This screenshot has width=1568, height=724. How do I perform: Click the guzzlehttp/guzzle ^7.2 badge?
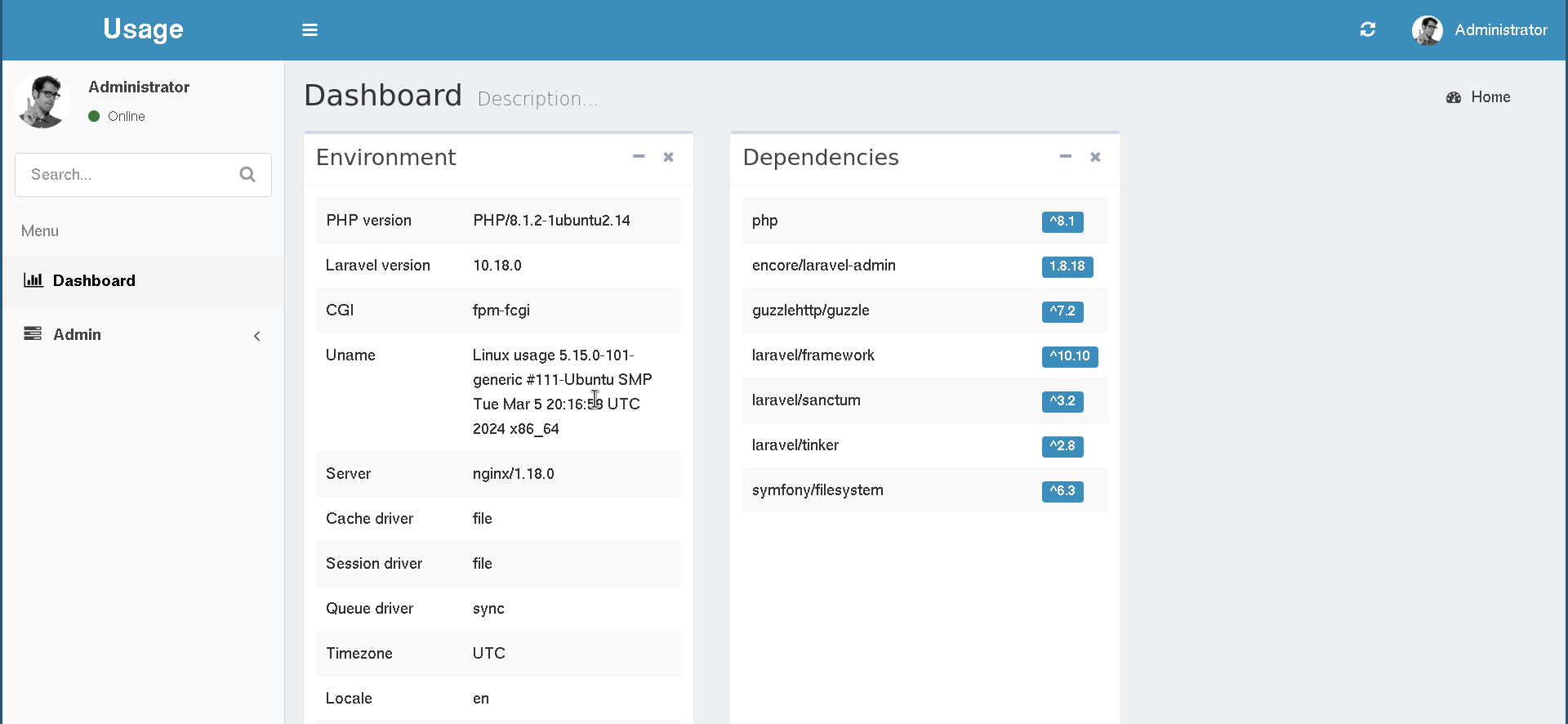[x=1062, y=311]
